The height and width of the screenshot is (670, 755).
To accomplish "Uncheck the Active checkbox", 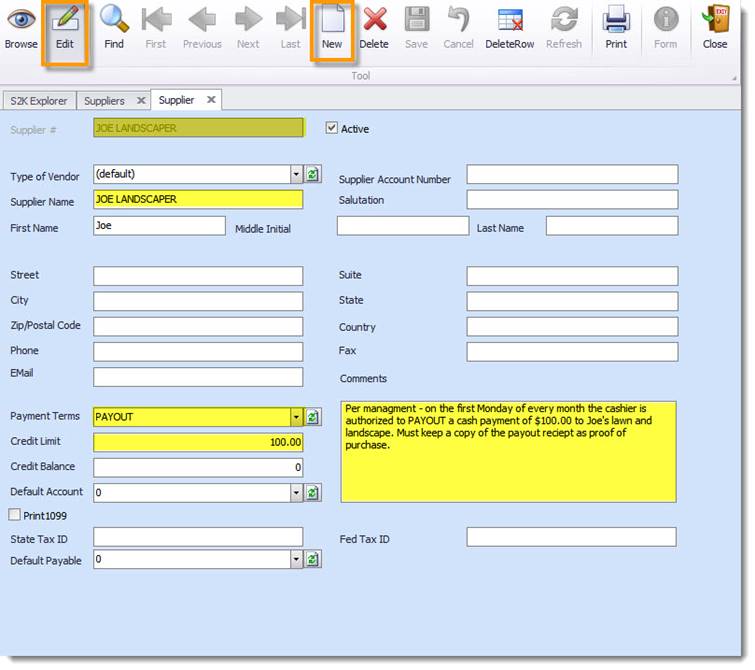I will point(333,128).
